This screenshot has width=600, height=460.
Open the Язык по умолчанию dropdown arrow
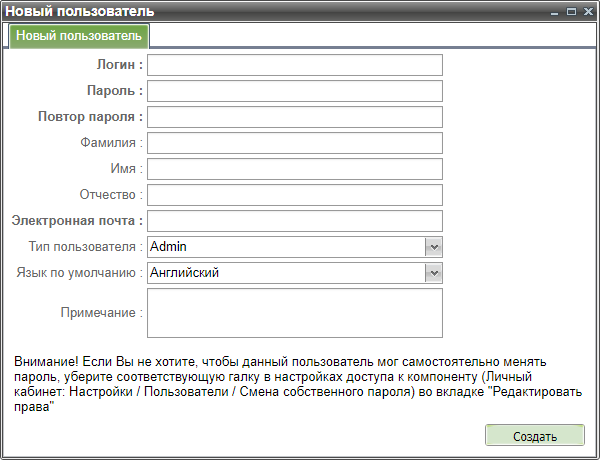pos(434,273)
